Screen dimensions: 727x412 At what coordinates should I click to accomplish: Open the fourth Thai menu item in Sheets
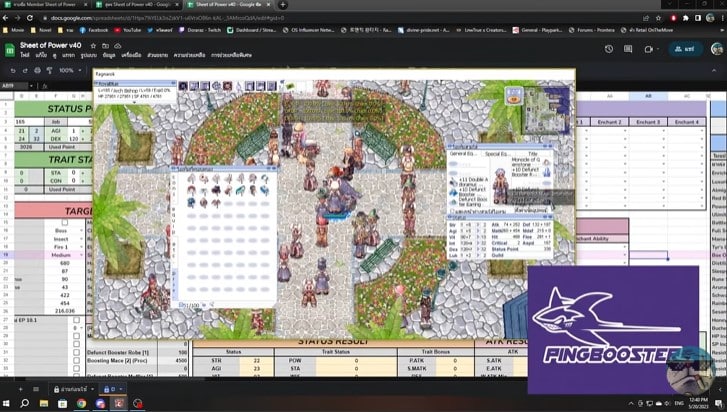68,55
